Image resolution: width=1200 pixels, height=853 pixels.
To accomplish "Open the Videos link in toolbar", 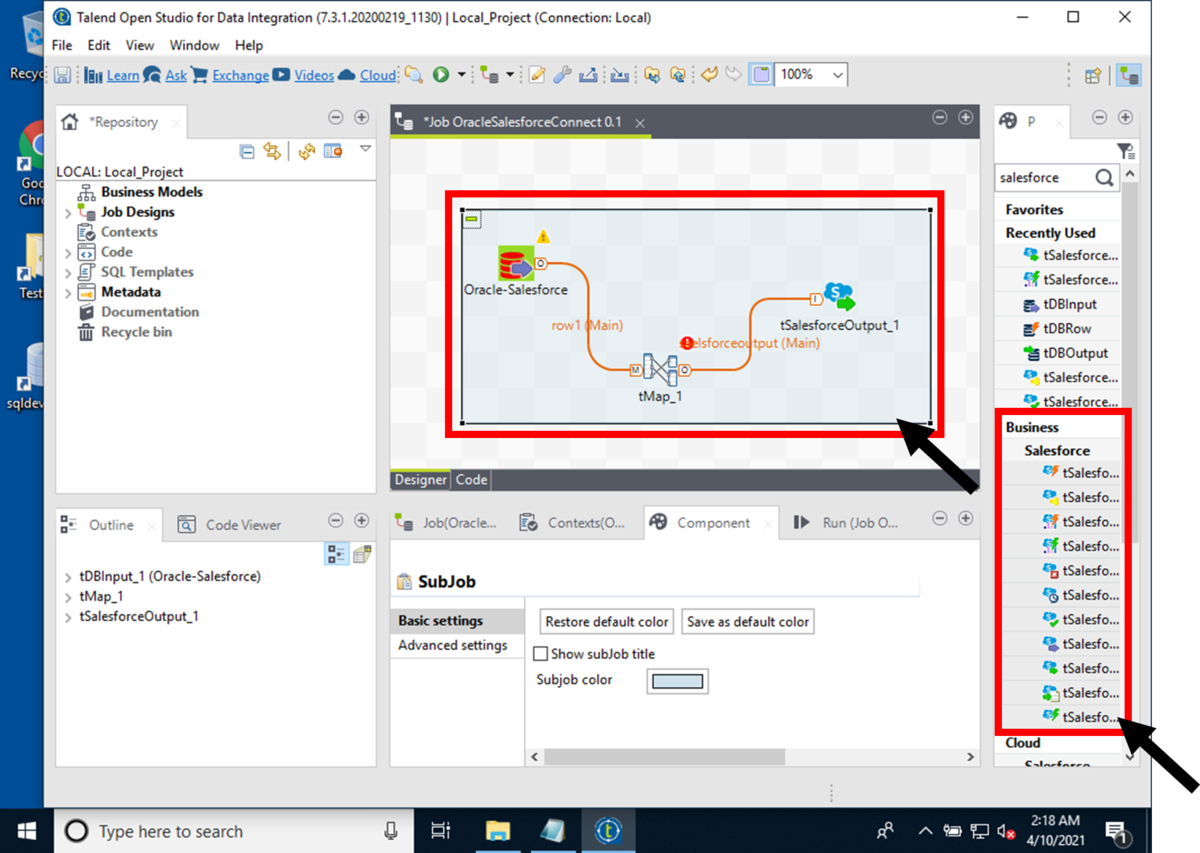I will pyautogui.click(x=314, y=75).
